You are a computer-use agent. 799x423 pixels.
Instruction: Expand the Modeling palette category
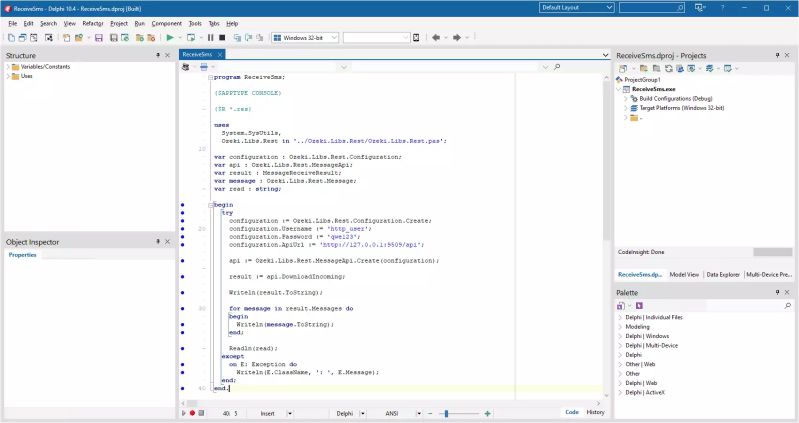[x=620, y=327]
